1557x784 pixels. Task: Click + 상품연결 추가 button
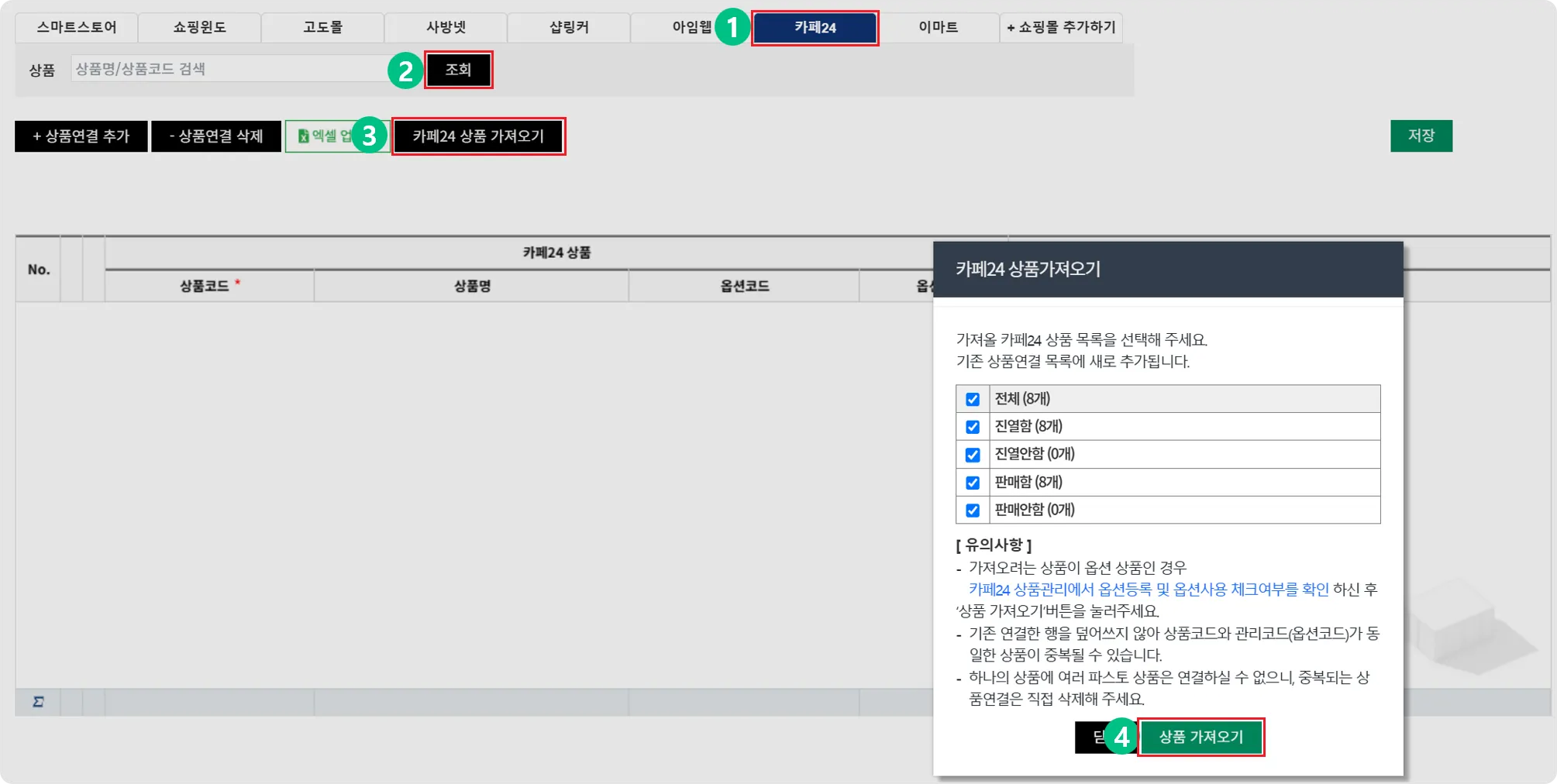(81, 136)
